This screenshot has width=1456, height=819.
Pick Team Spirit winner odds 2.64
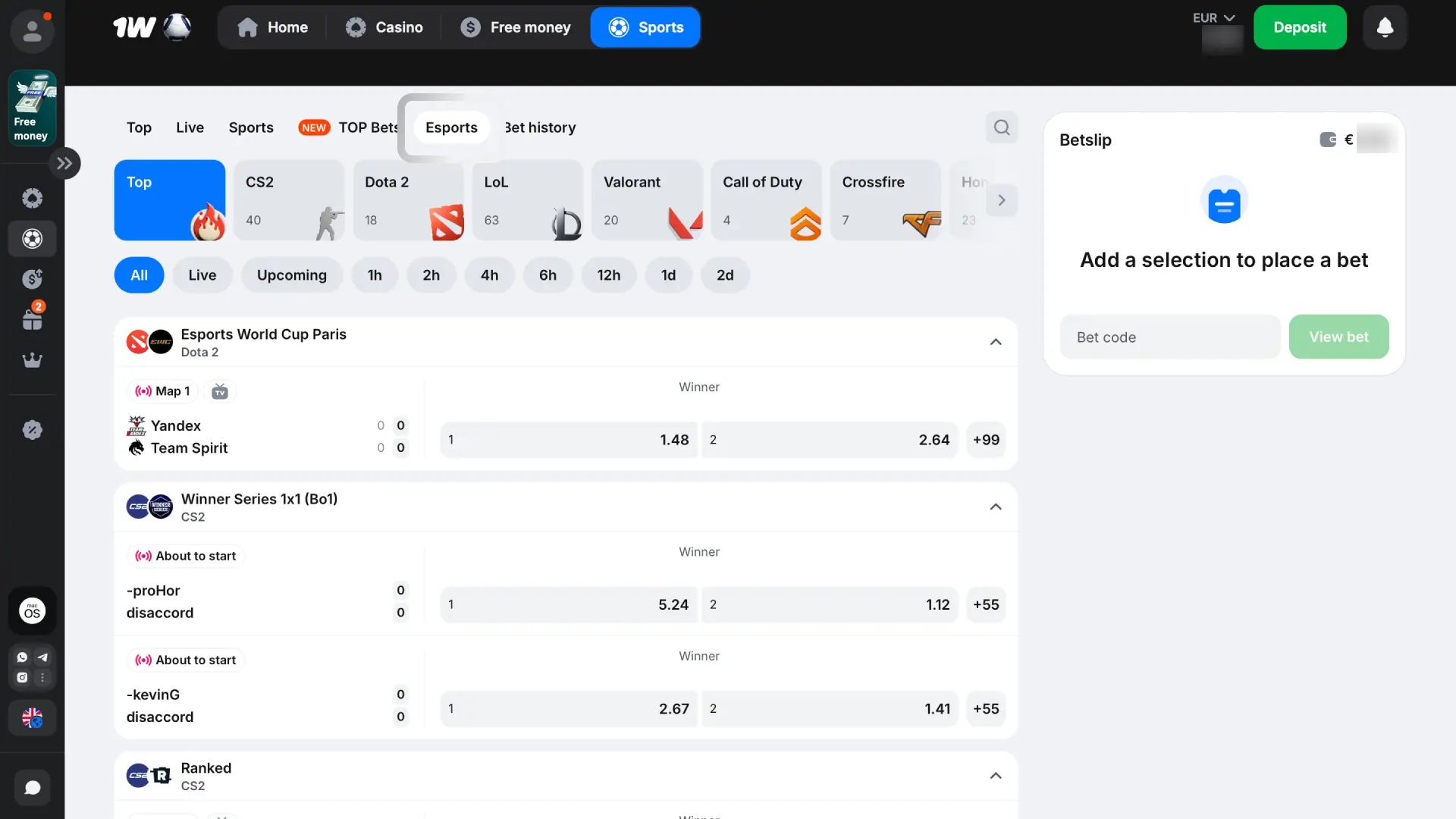pos(830,440)
